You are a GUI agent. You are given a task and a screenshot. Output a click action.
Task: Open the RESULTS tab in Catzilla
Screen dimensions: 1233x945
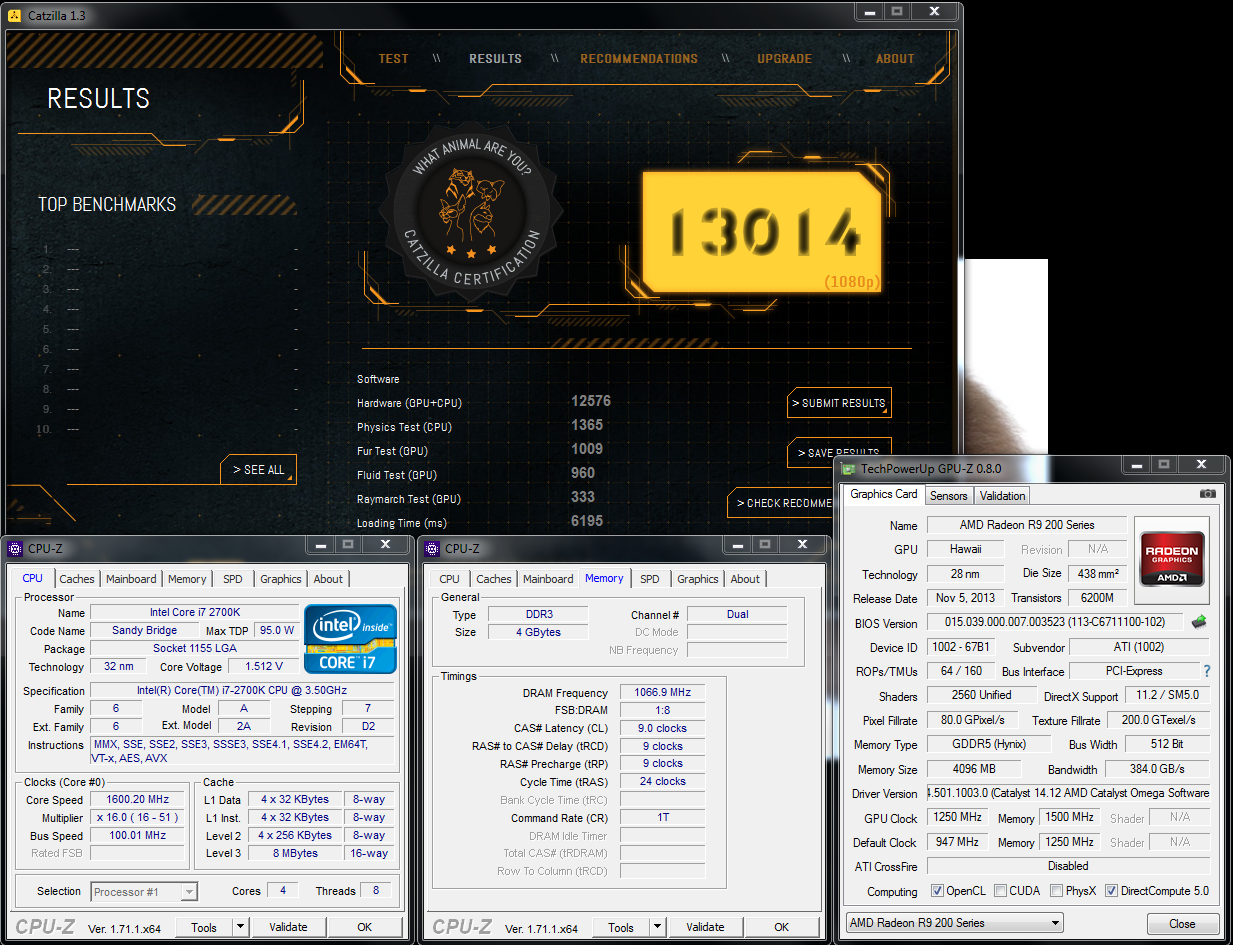(x=495, y=59)
